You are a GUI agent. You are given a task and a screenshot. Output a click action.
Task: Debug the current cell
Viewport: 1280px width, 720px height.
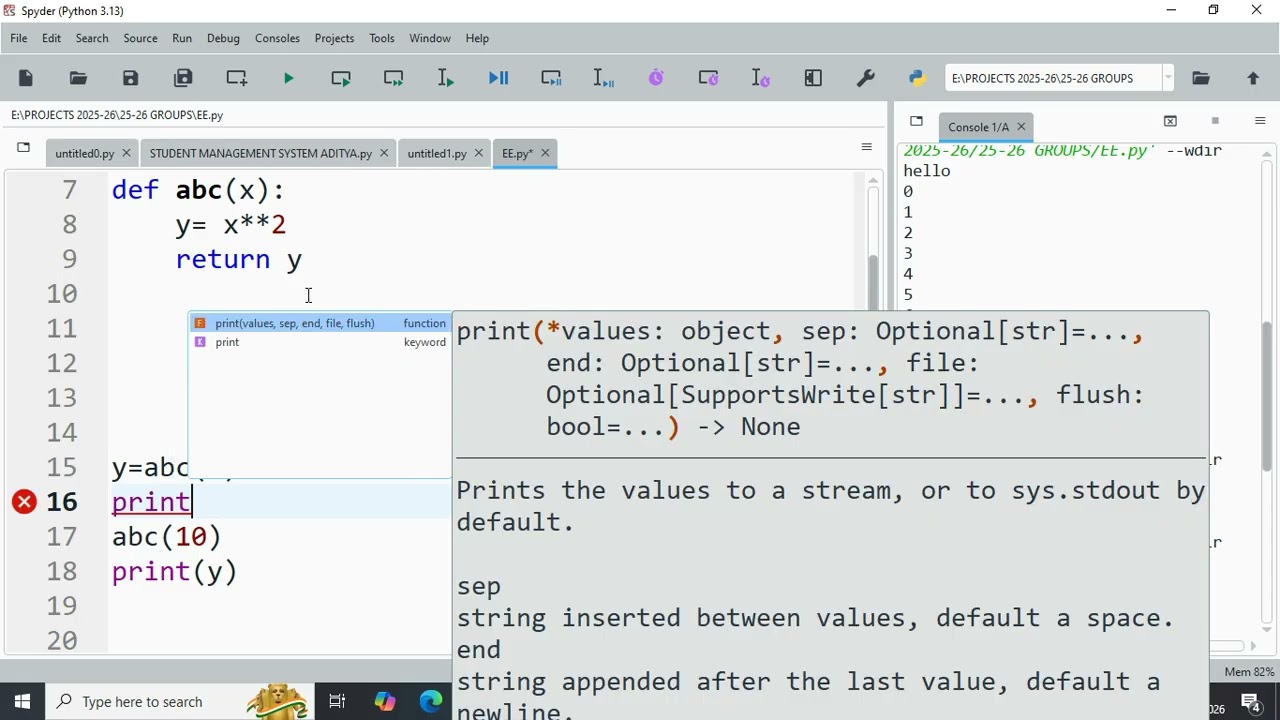[551, 78]
